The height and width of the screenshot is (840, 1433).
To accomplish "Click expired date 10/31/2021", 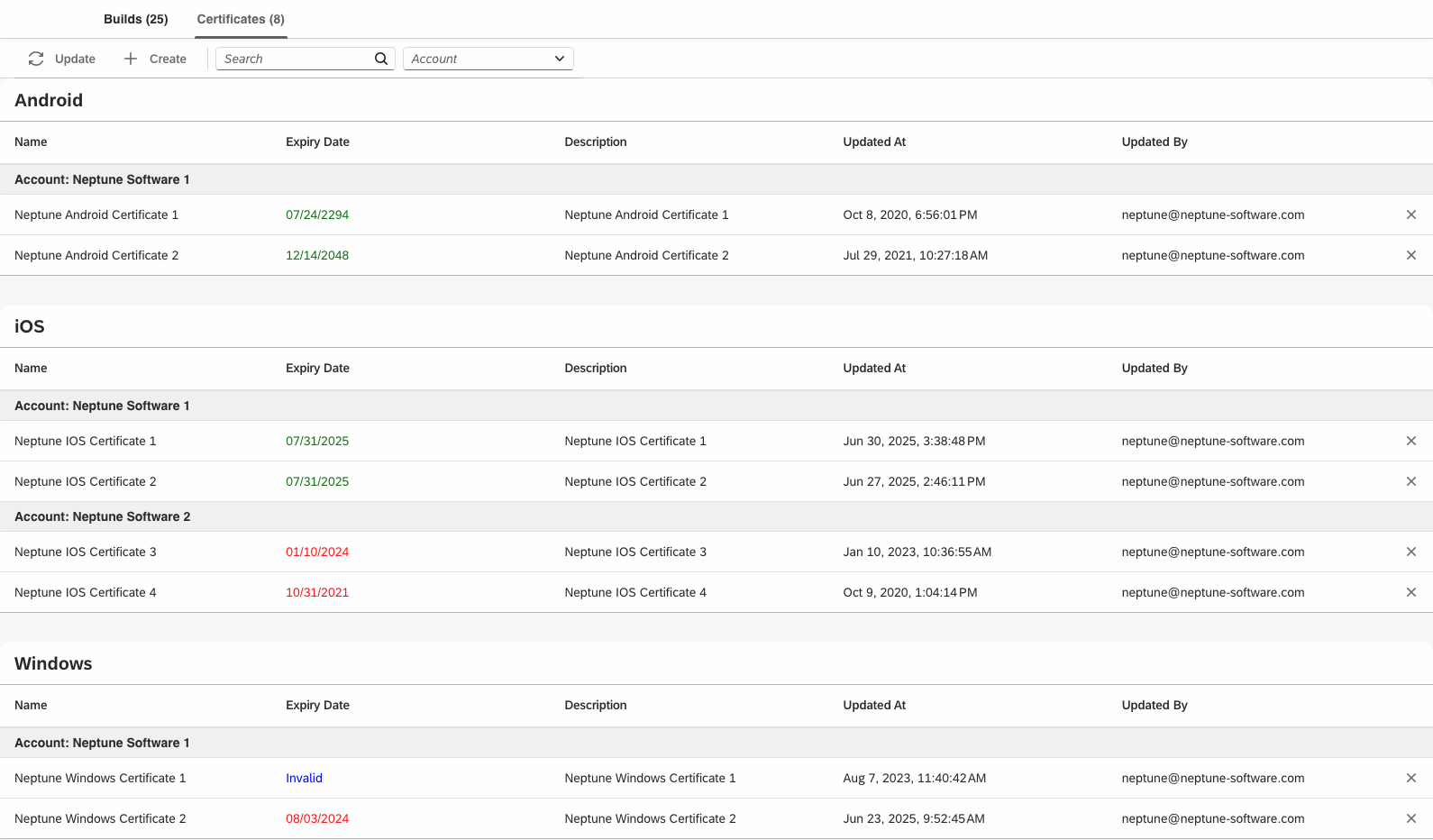I will pyautogui.click(x=317, y=592).
